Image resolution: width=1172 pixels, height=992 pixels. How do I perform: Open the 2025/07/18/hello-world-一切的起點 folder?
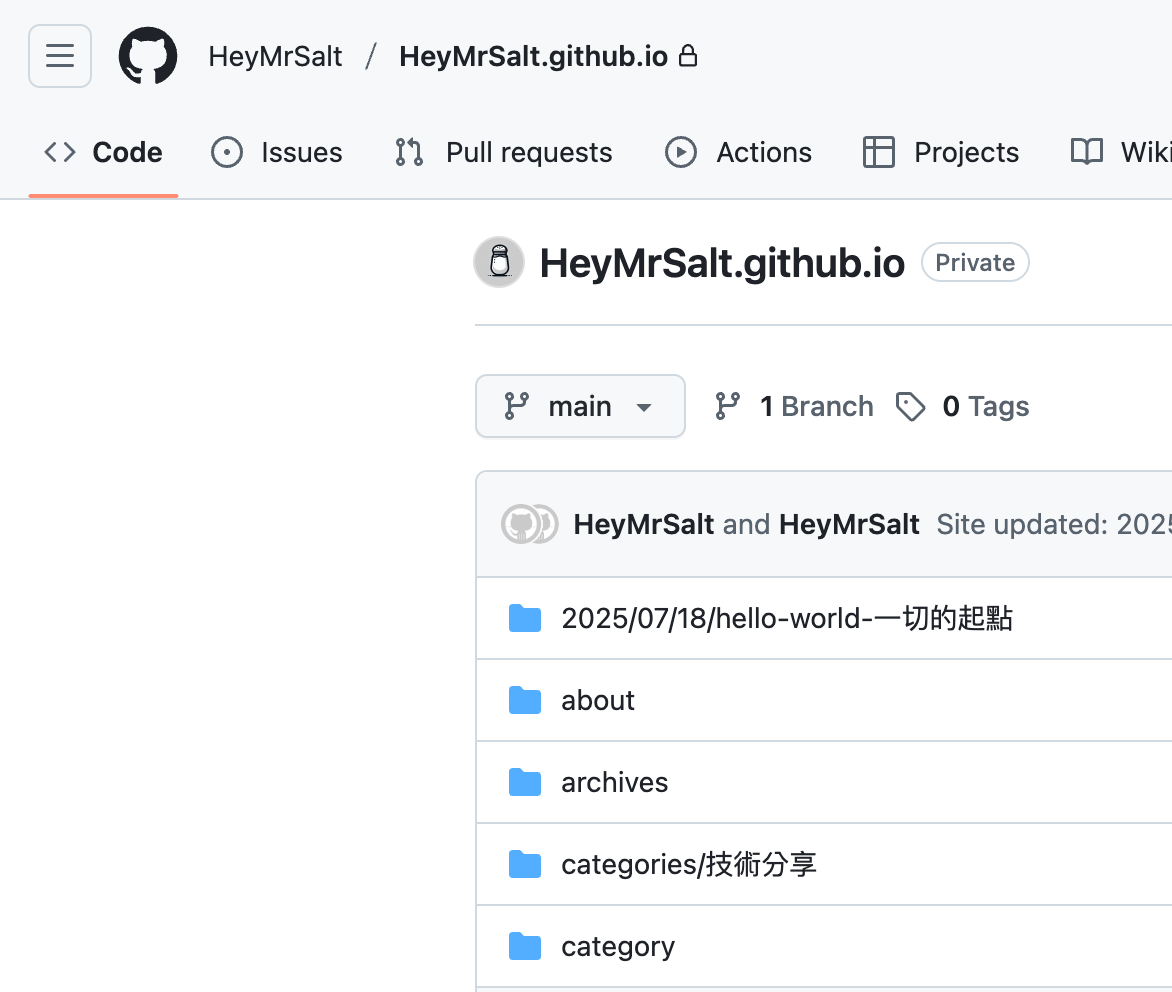787,618
